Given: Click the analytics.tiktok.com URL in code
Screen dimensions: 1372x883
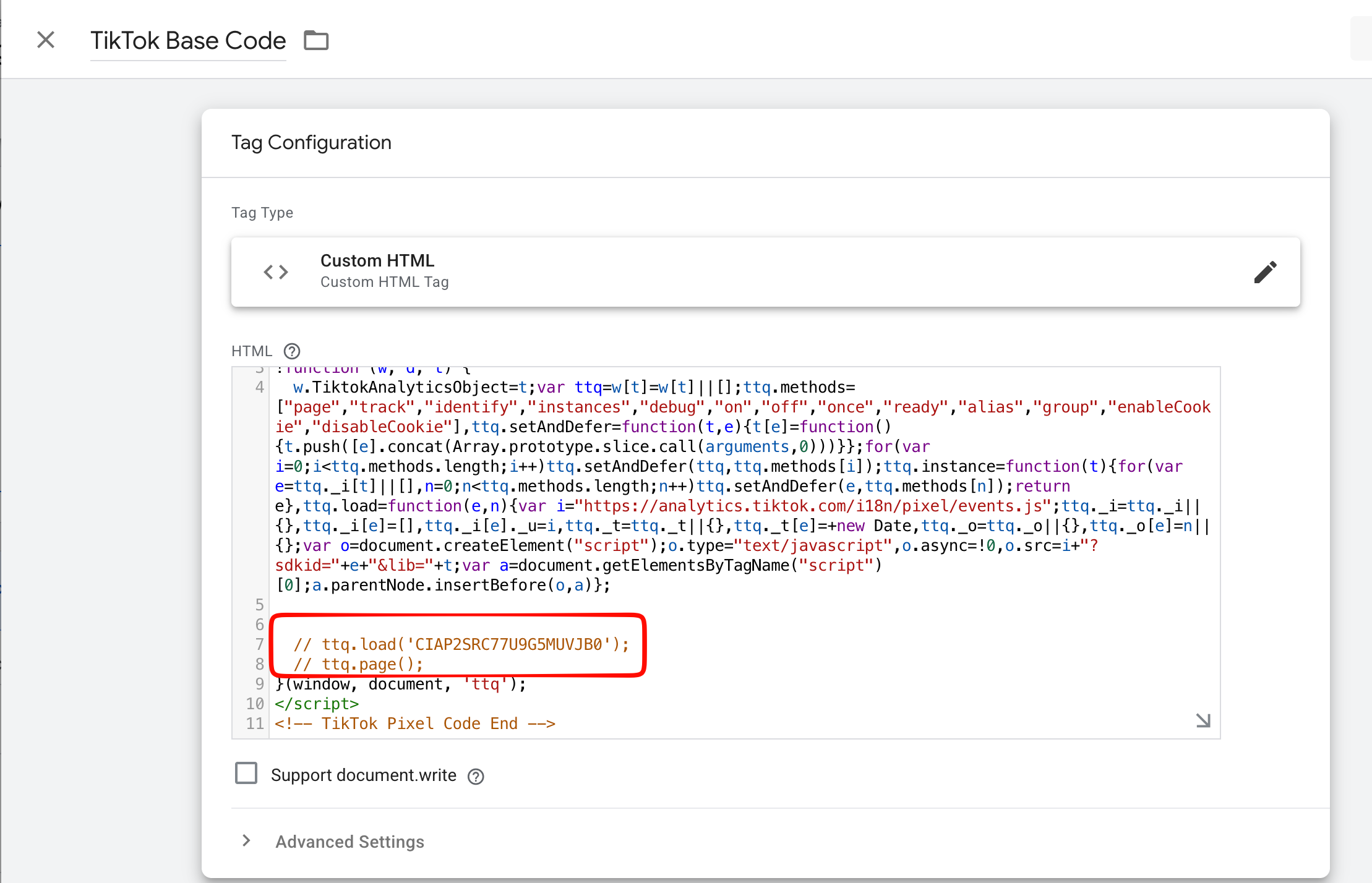Looking at the screenshot, I should tap(813, 506).
